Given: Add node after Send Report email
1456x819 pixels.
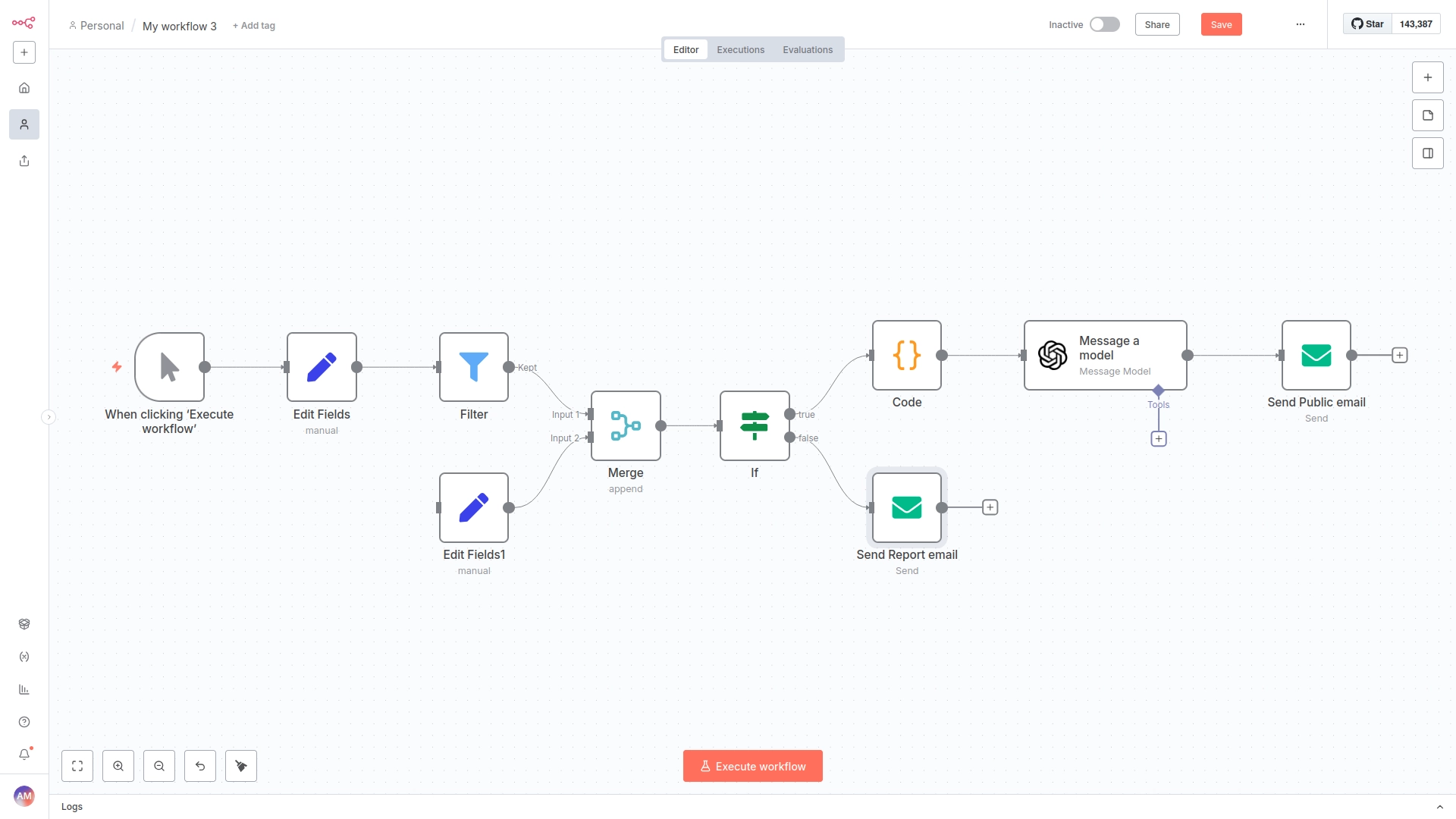Looking at the screenshot, I should (x=990, y=507).
